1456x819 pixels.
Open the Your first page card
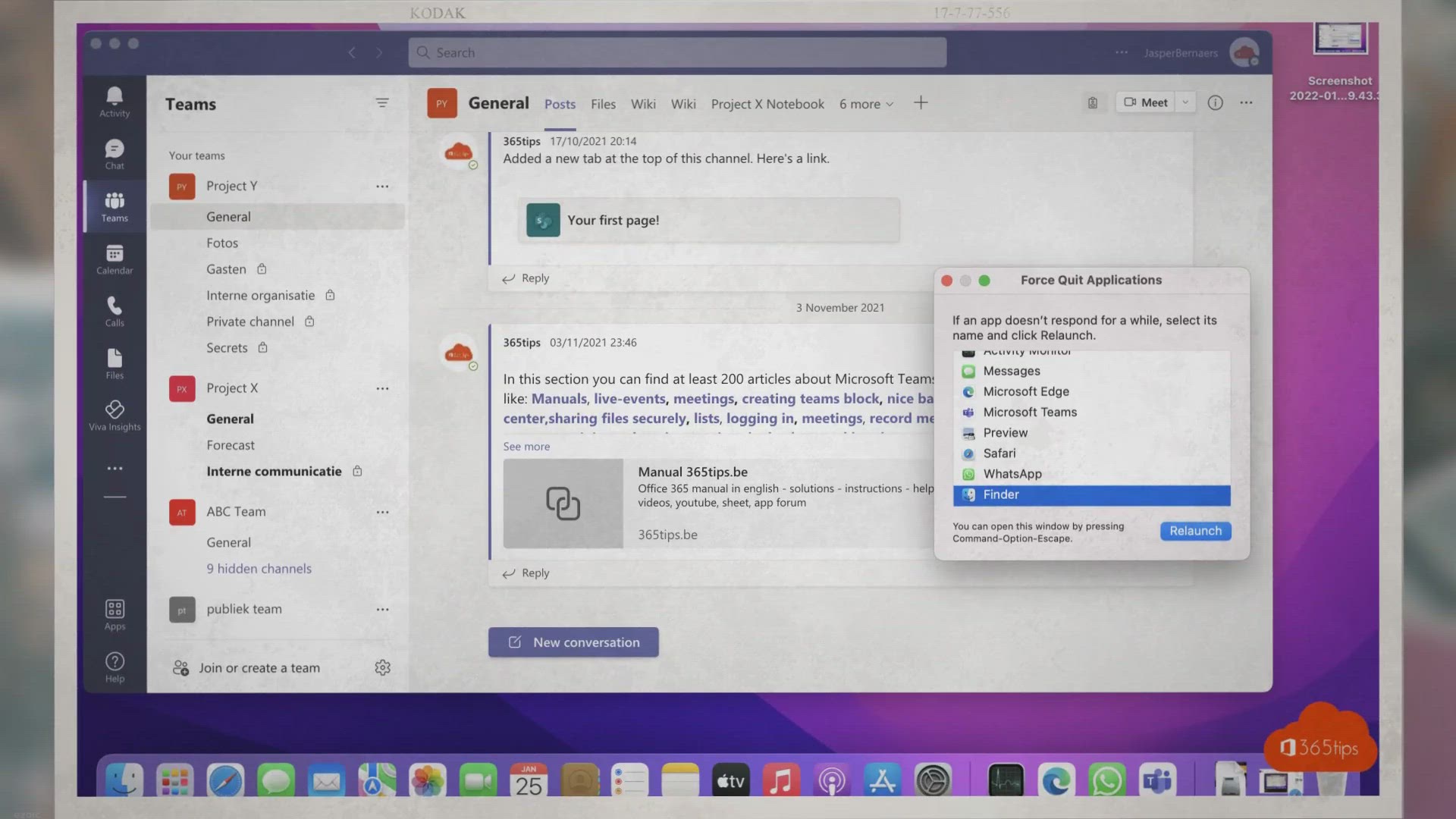pos(709,221)
